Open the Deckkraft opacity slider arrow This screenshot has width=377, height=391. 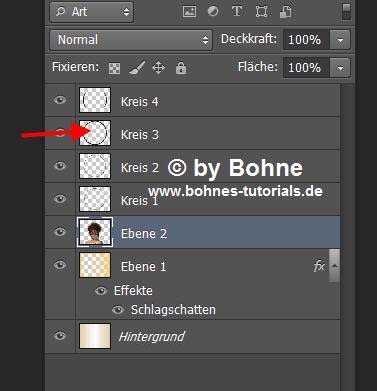click(x=340, y=40)
